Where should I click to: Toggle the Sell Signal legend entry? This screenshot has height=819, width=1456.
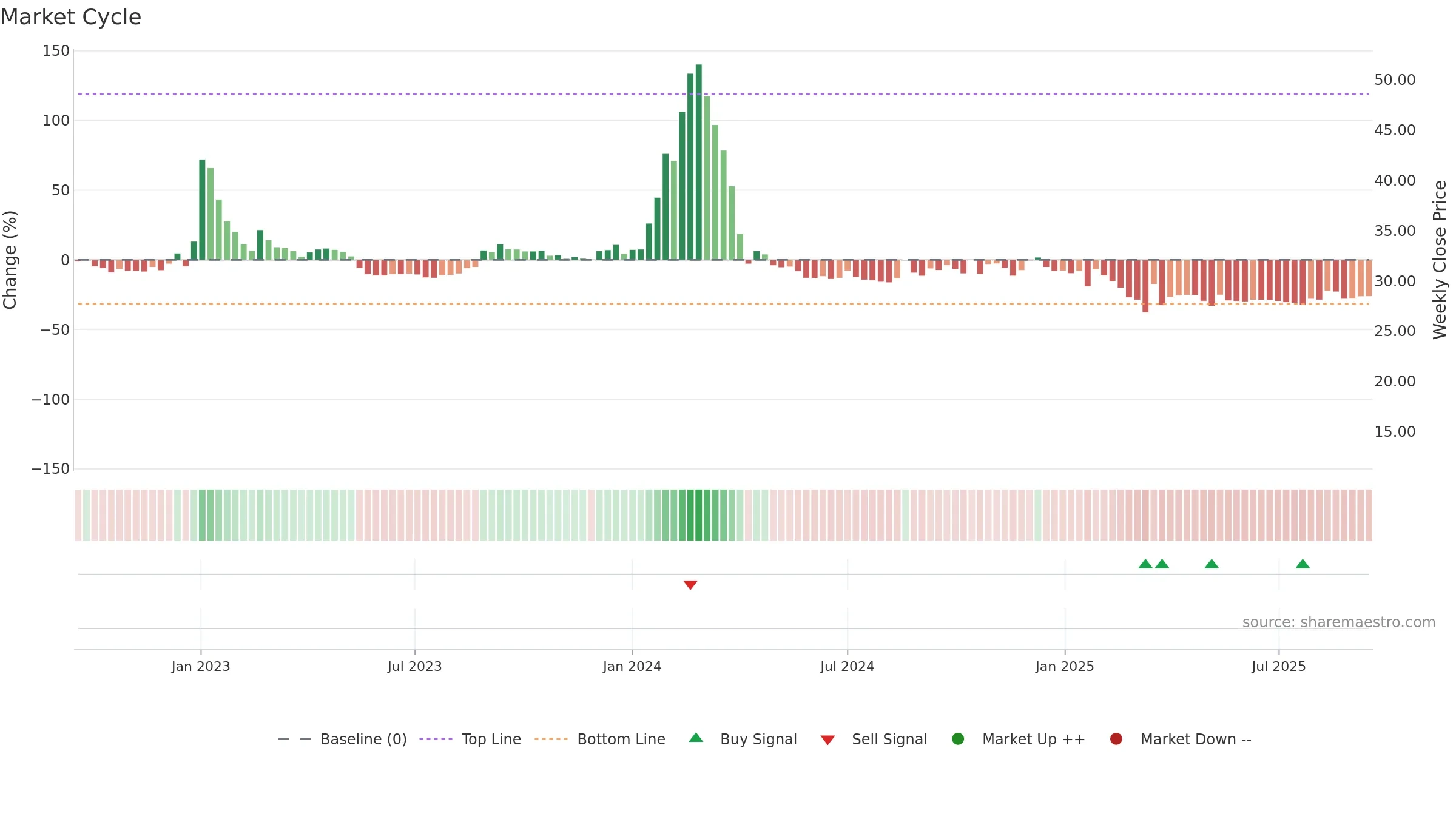874,739
